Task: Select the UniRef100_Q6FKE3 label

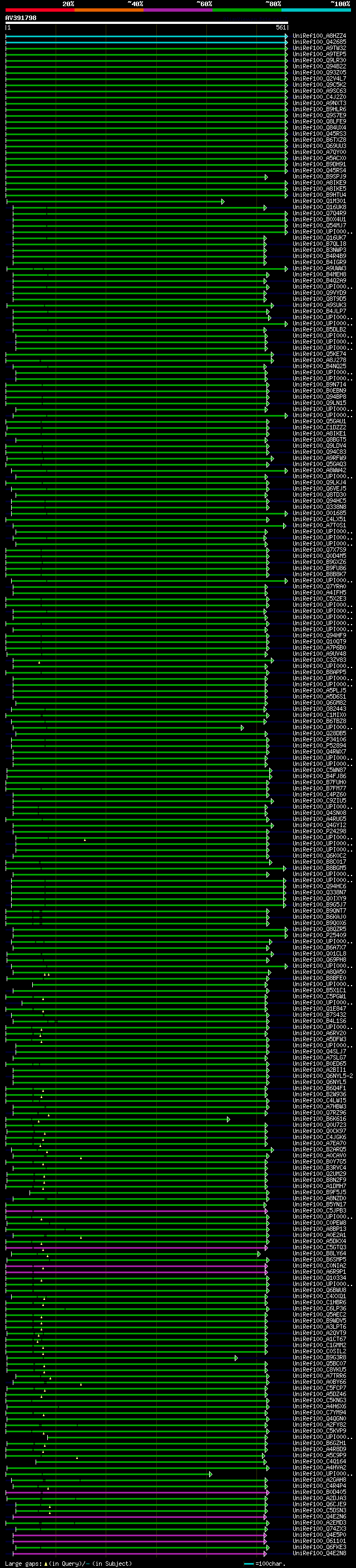Action: [x=319, y=1547]
